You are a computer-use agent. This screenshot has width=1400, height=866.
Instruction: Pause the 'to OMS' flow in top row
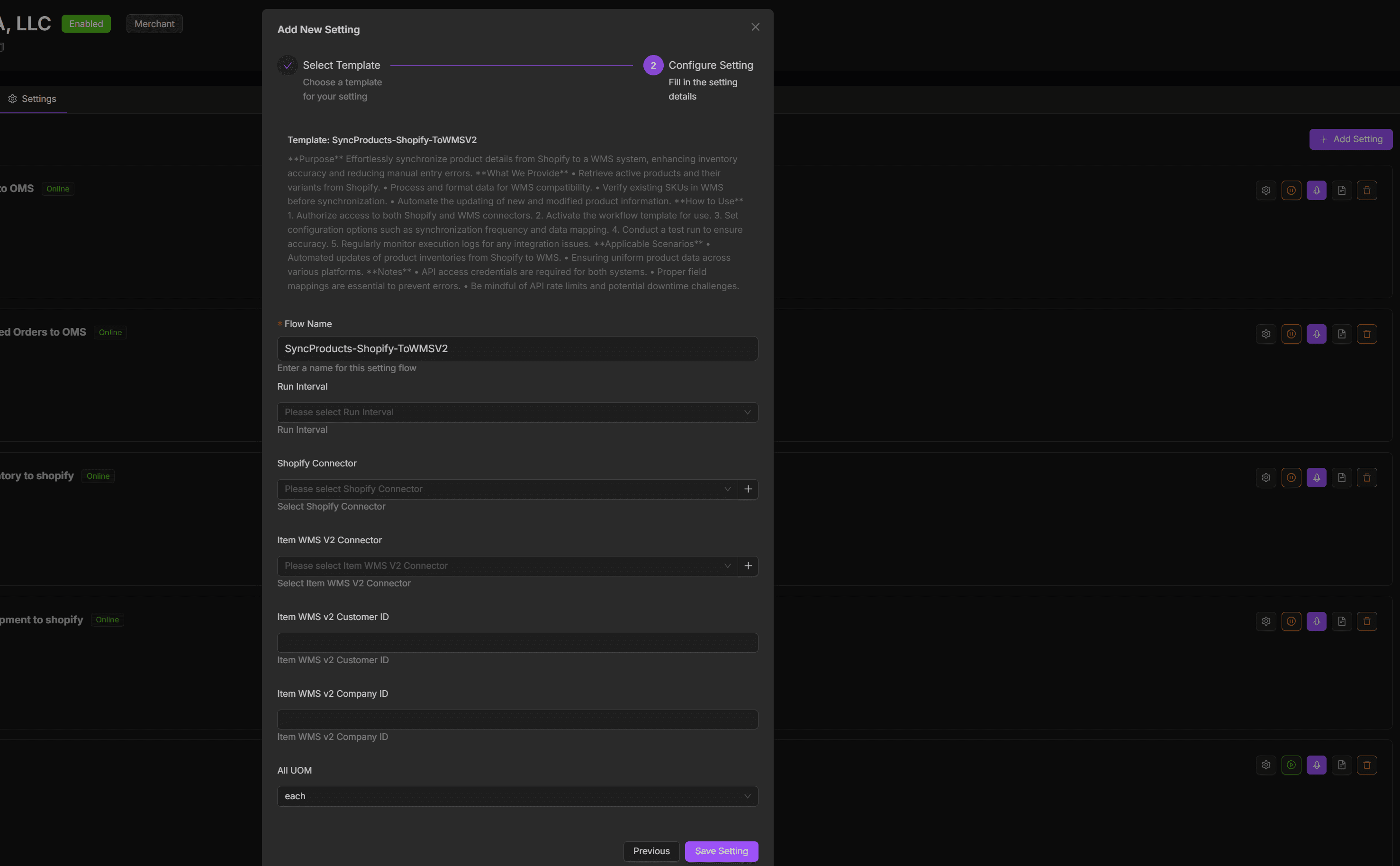pos(1291,191)
